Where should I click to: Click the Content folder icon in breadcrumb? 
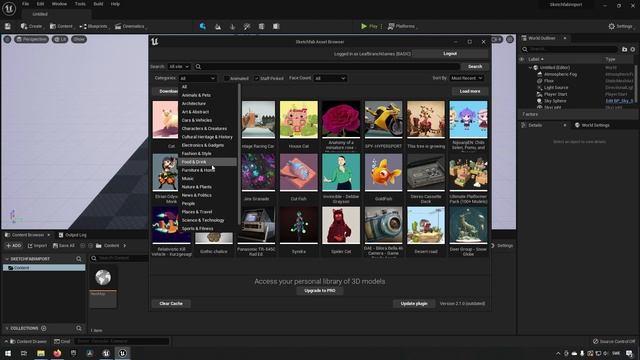point(99,246)
